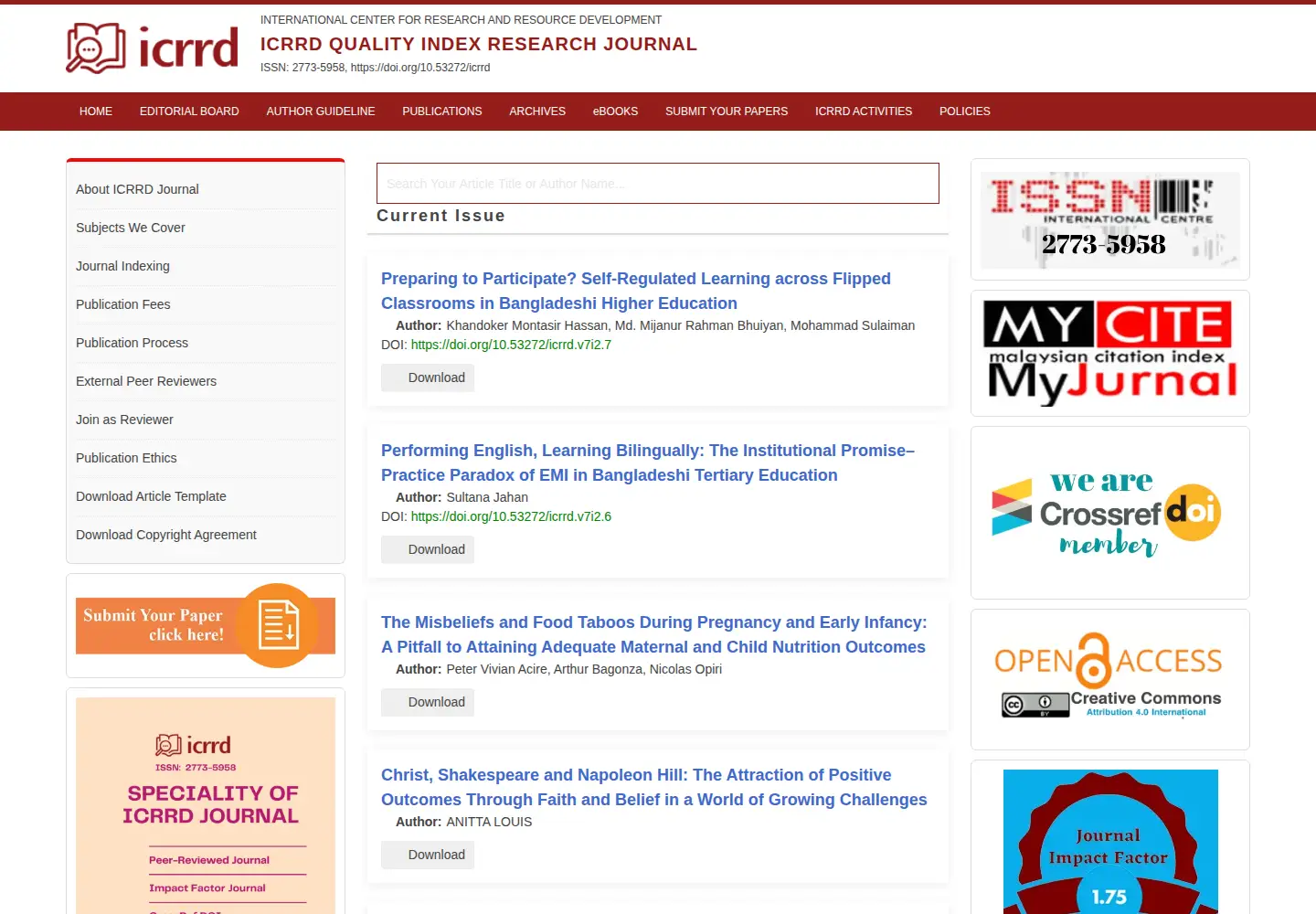Download the Sultana Jahan EMI article
Screen dimensions: 1316x914
click(428, 549)
